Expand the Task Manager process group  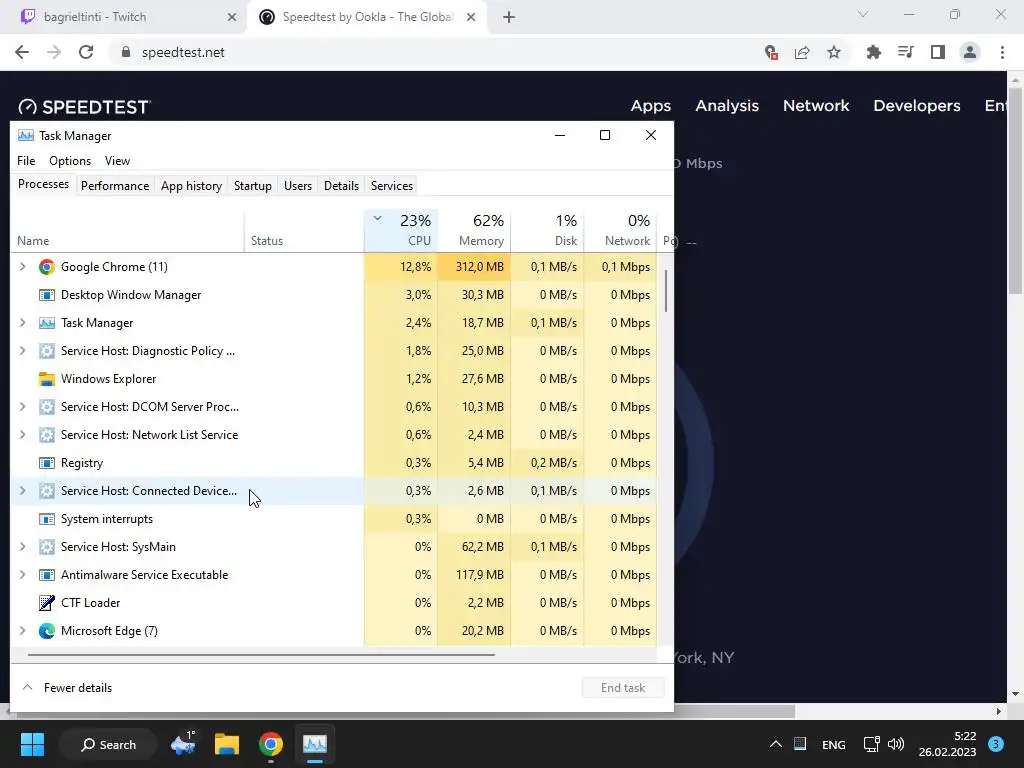[23, 323]
